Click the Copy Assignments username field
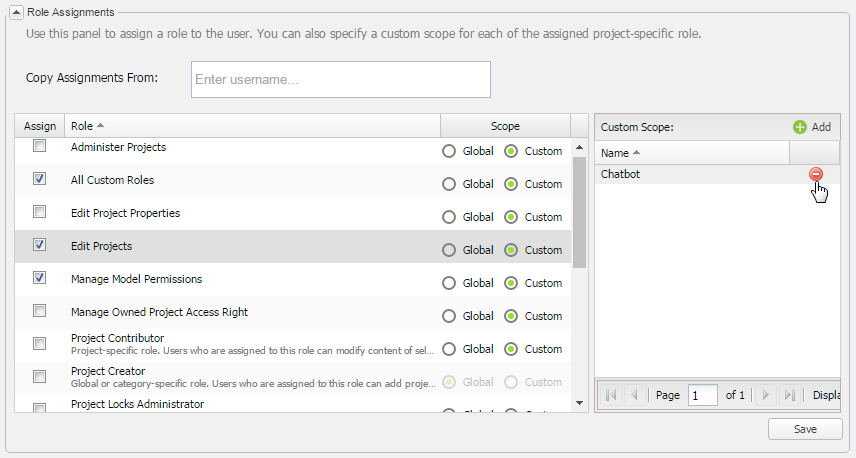This screenshot has height=458, width=856. (340, 80)
